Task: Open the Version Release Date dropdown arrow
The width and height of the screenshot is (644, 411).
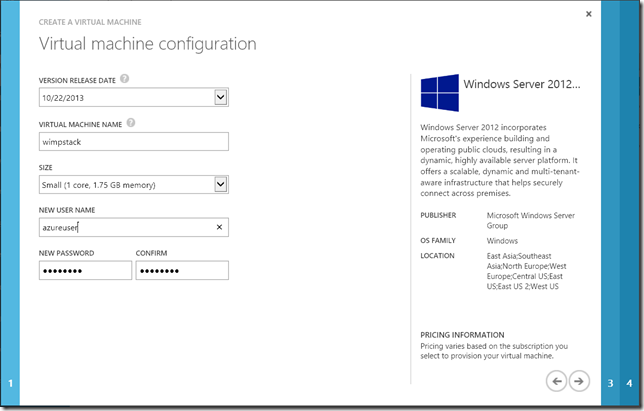Action: click(x=221, y=97)
